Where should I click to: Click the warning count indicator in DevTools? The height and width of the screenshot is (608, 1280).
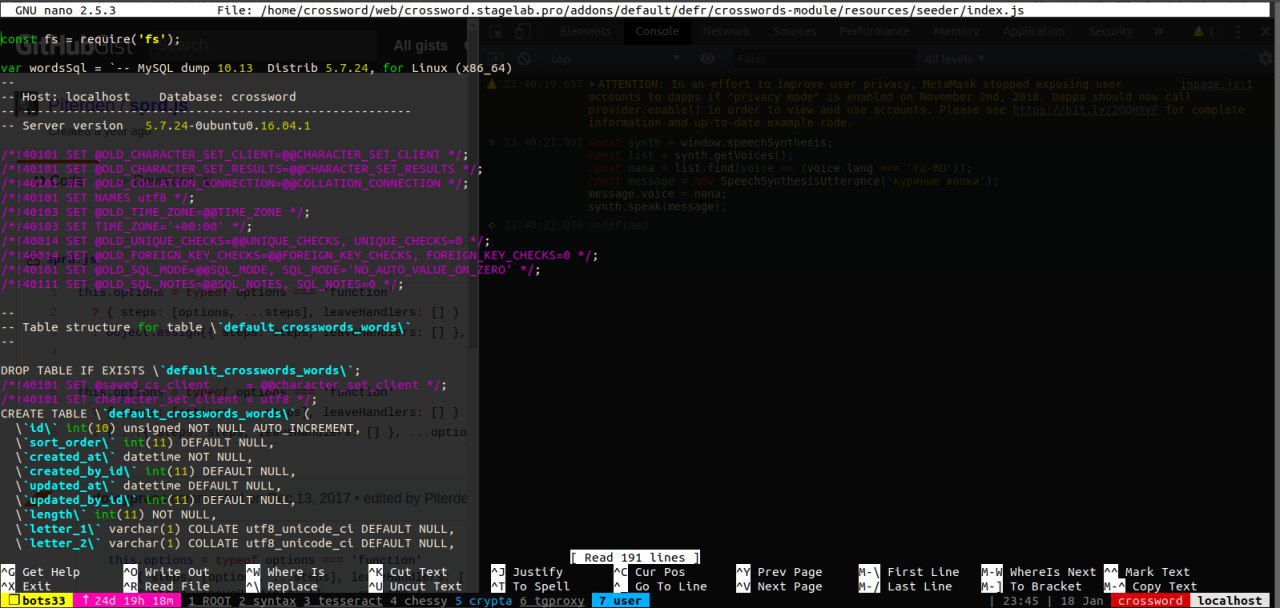pyautogui.click(x=1204, y=31)
